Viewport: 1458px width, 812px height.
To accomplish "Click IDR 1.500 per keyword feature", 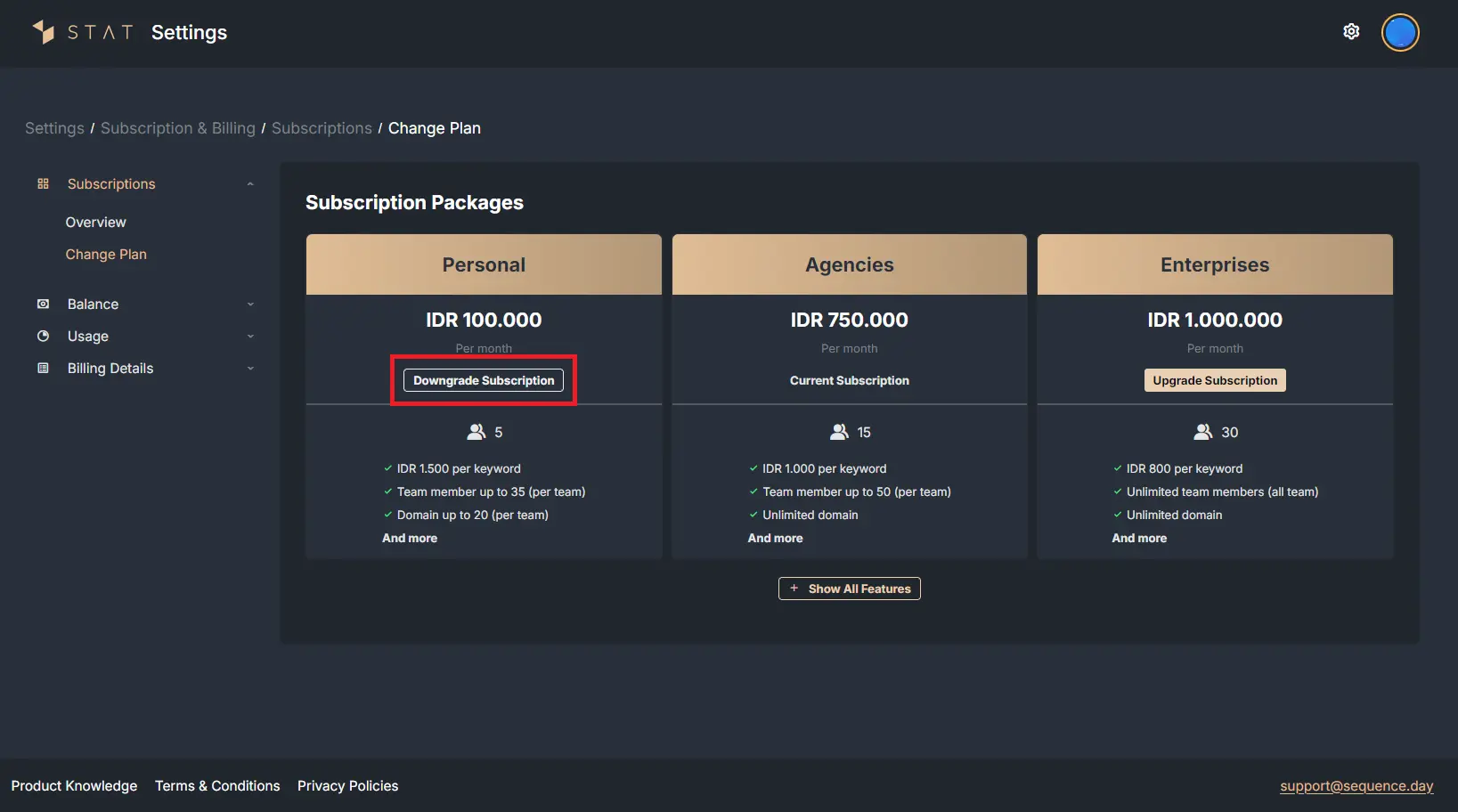I will [x=459, y=468].
